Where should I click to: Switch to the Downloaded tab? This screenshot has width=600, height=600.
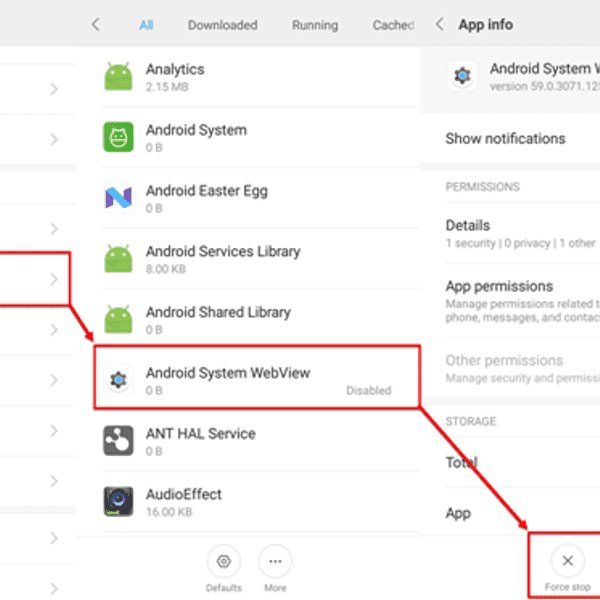pyautogui.click(x=222, y=25)
